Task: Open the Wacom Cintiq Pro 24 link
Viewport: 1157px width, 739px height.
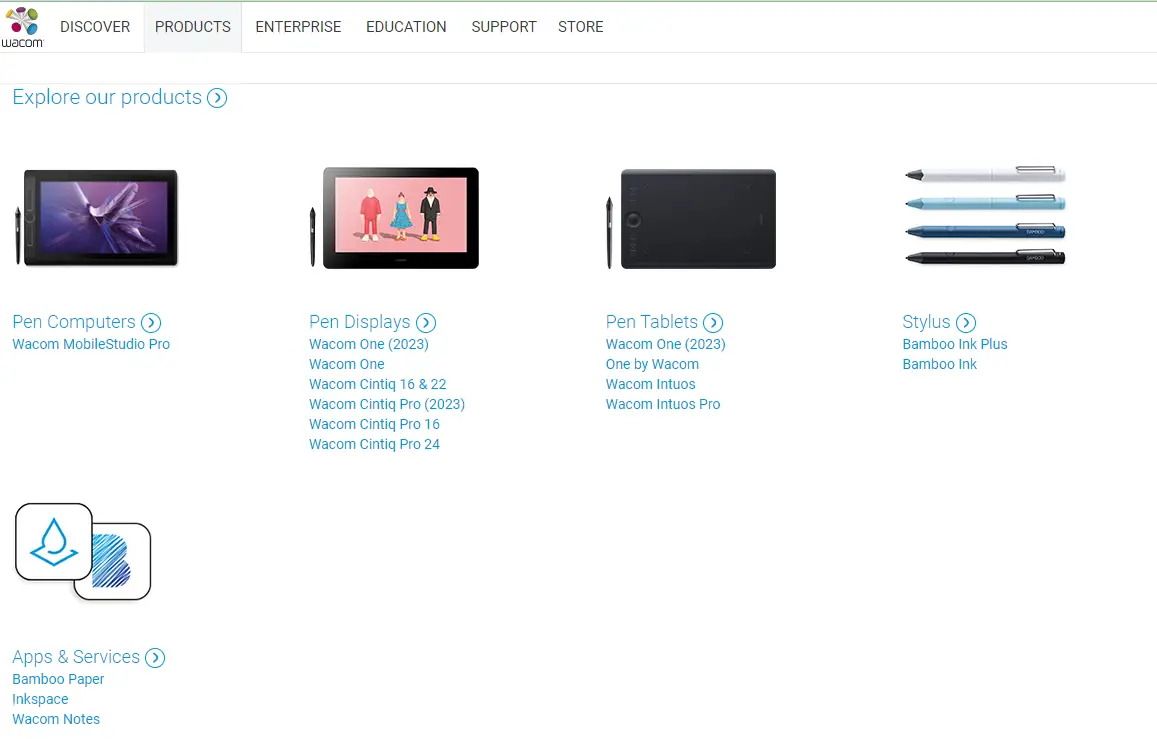Action: [x=374, y=444]
